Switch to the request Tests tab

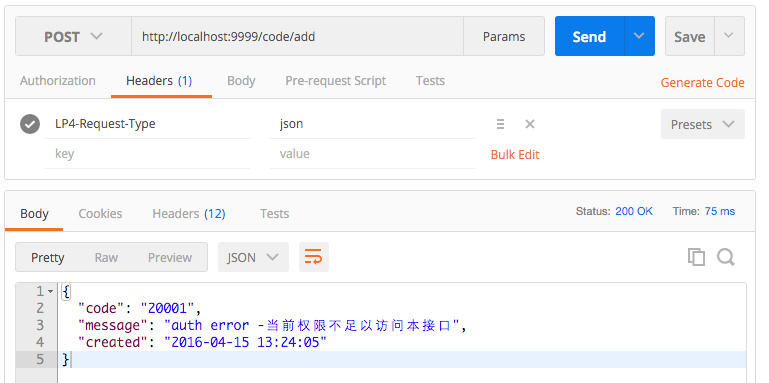430,80
